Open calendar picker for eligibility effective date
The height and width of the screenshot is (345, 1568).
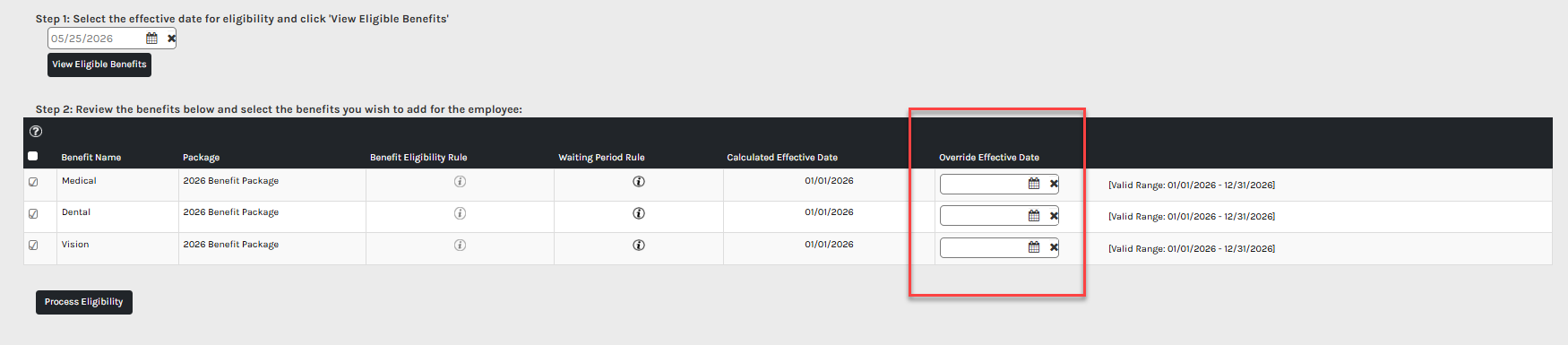point(151,39)
